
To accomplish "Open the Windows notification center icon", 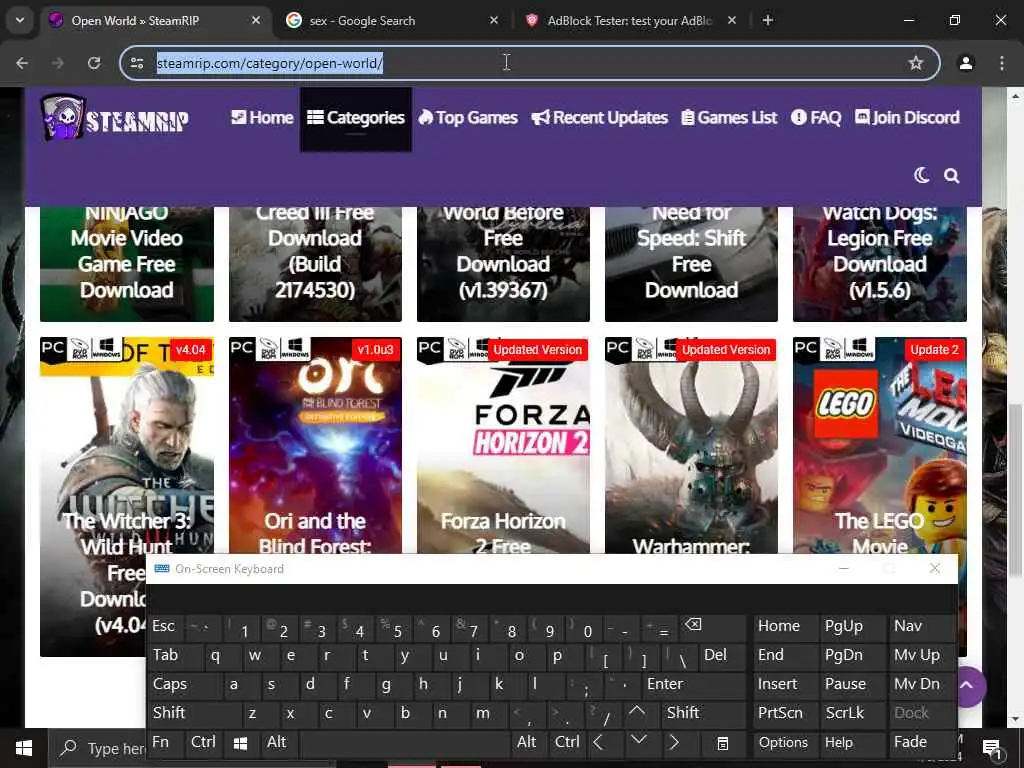I will pyautogui.click(x=992, y=748).
